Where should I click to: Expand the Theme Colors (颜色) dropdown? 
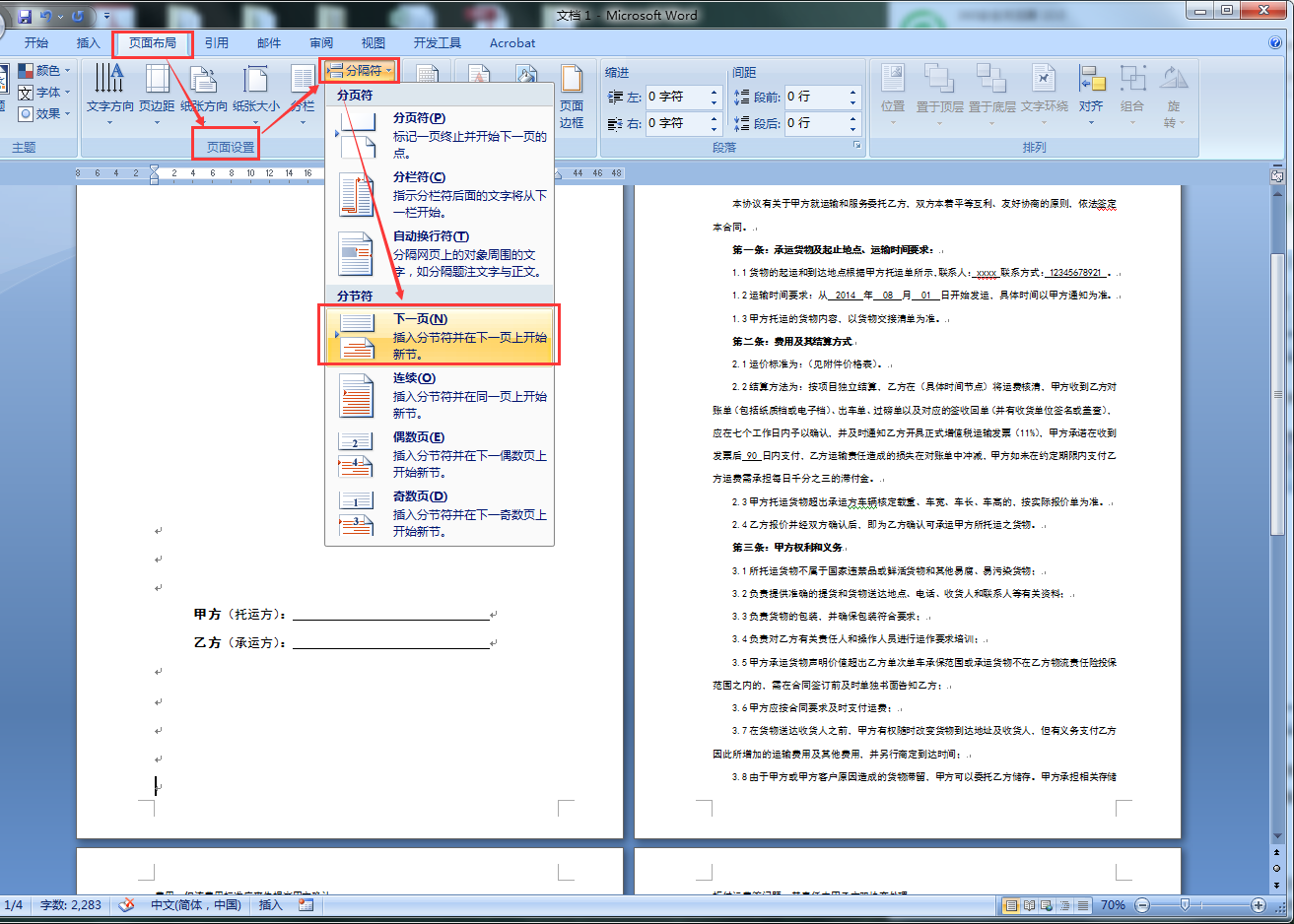(x=45, y=71)
